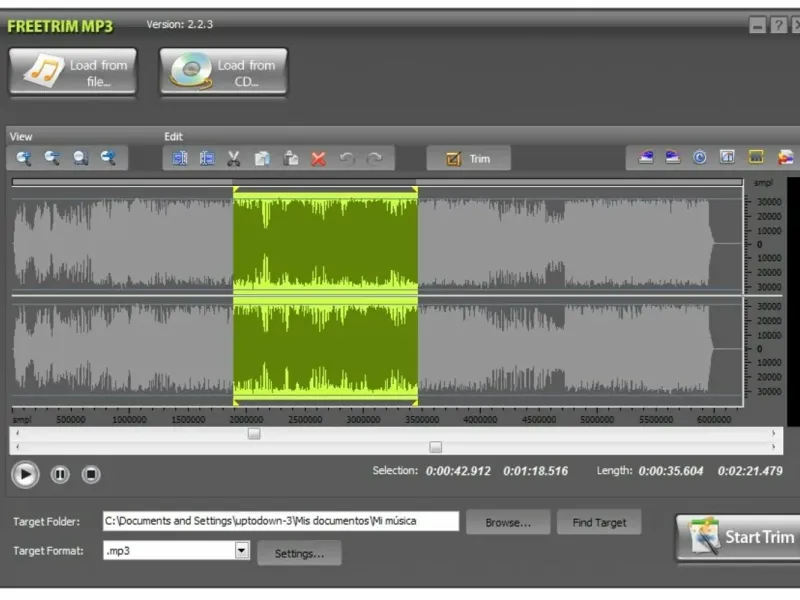Click the Target Folder path field

tap(280, 521)
